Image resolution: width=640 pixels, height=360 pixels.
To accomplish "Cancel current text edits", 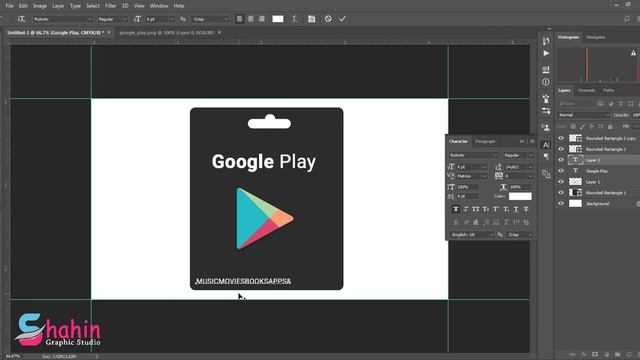I will (x=328, y=19).
